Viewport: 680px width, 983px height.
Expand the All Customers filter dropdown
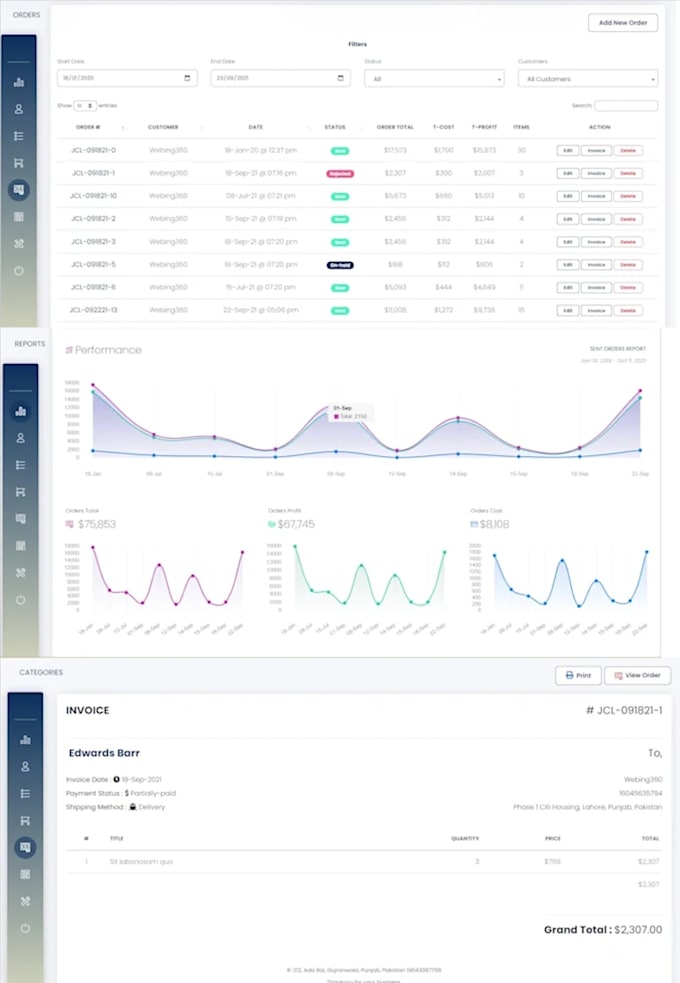[588, 78]
